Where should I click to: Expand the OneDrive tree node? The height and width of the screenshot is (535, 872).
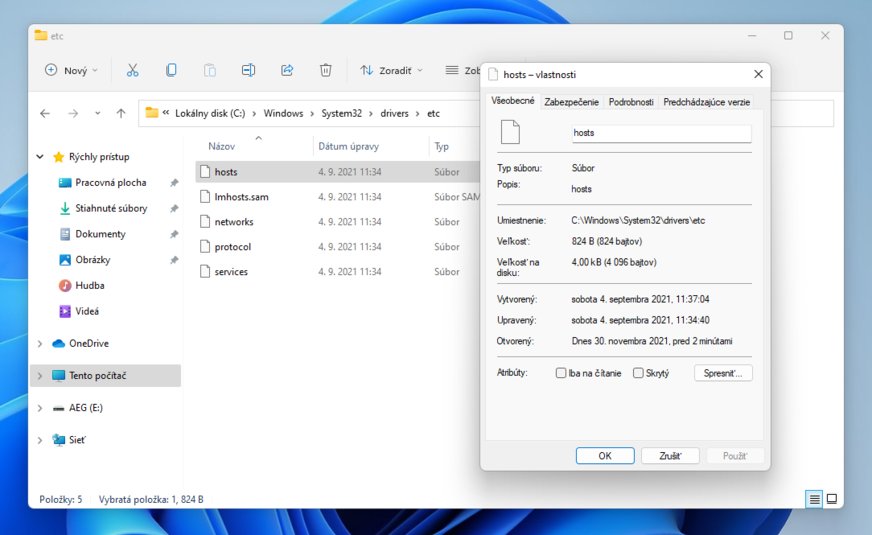40,344
